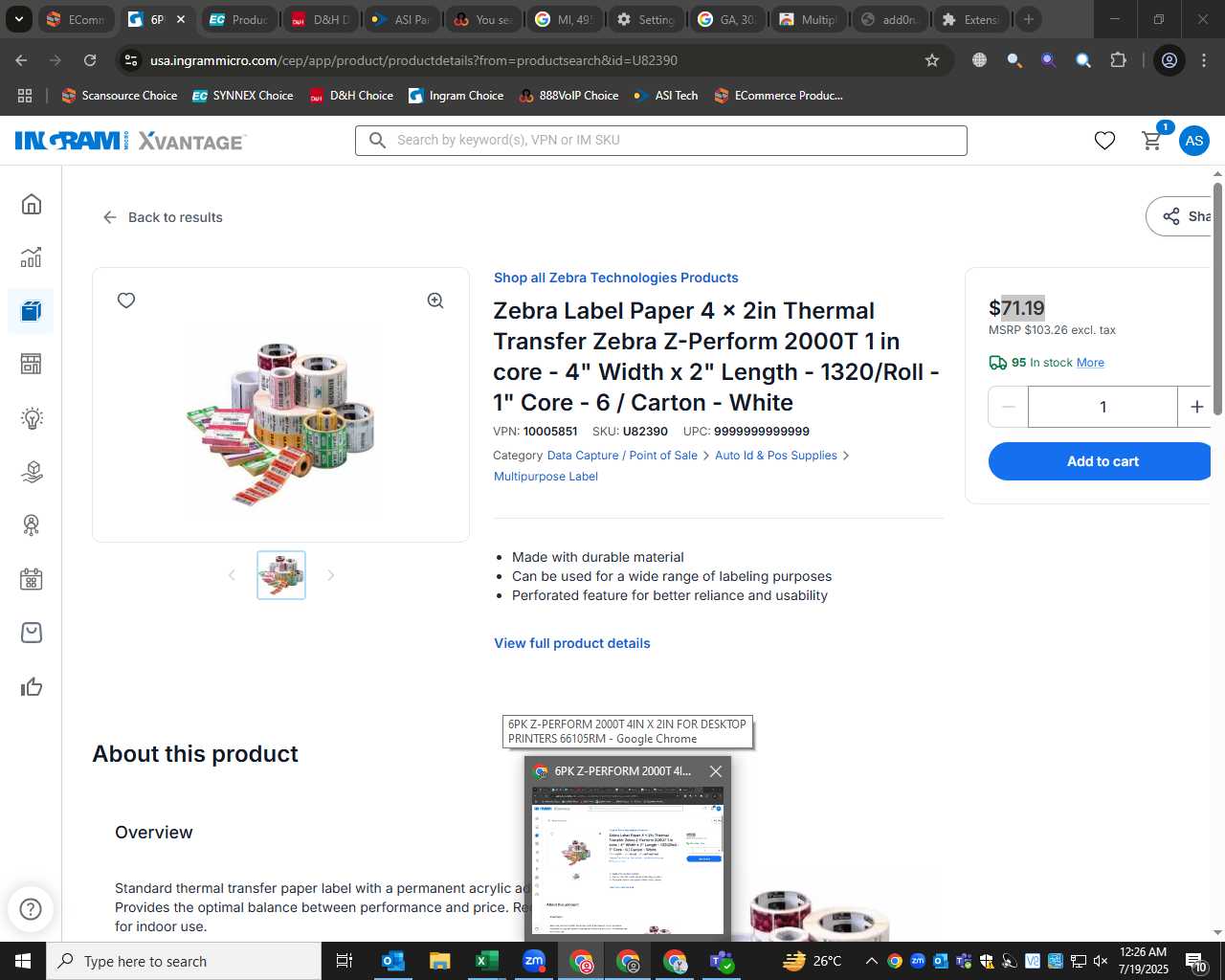Open Shop all Zebra Technologies Products
The width and height of the screenshot is (1225, 980).
pos(616,278)
